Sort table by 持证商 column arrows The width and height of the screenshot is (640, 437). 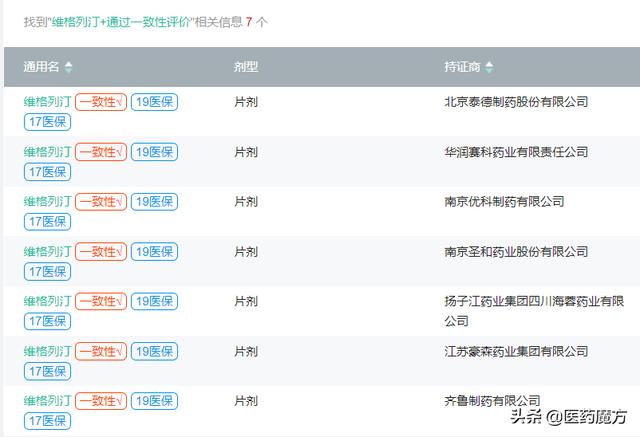coord(489,67)
